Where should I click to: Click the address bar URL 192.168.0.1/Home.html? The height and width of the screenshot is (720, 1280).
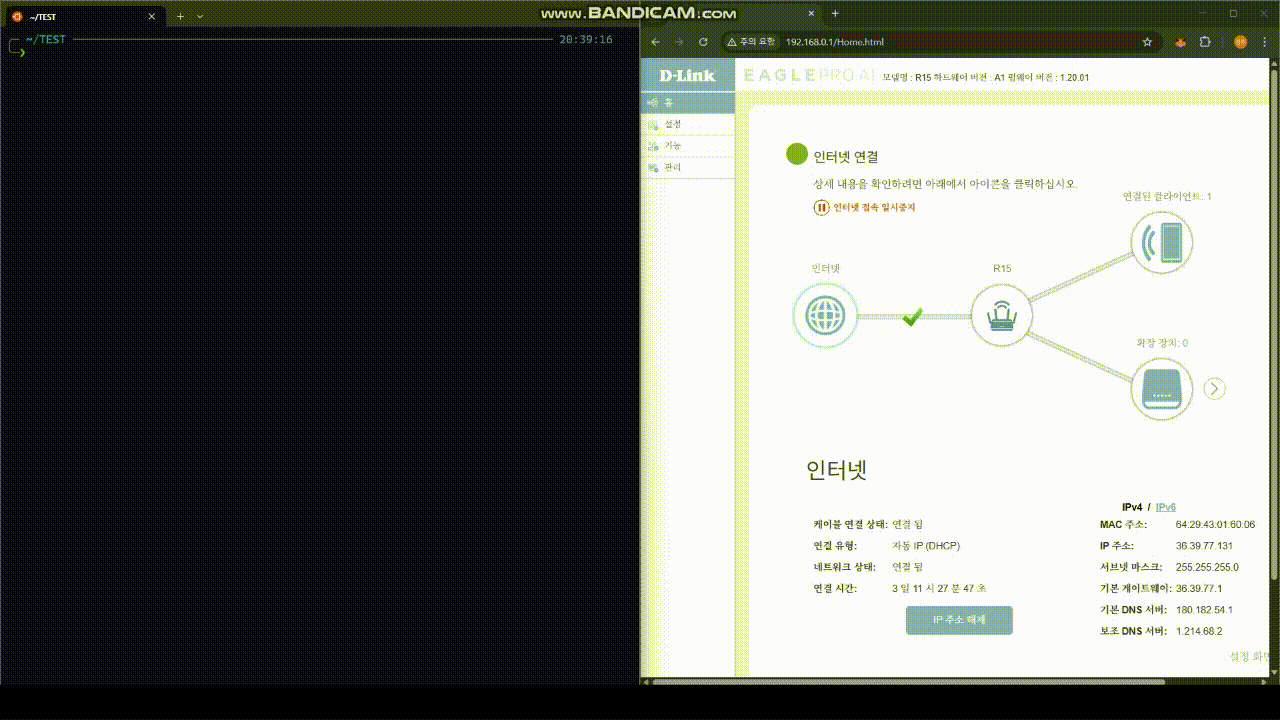click(835, 42)
